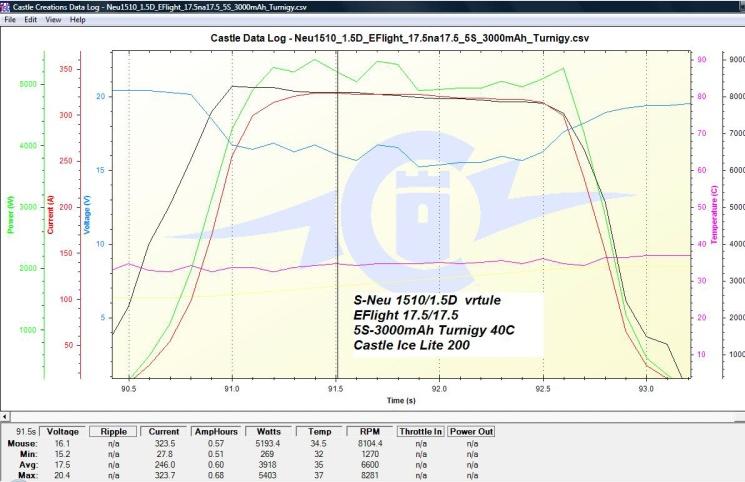Click the Current (A) axis label
The image size is (745, 482).
pyautogui.click(x=50, y=214)
